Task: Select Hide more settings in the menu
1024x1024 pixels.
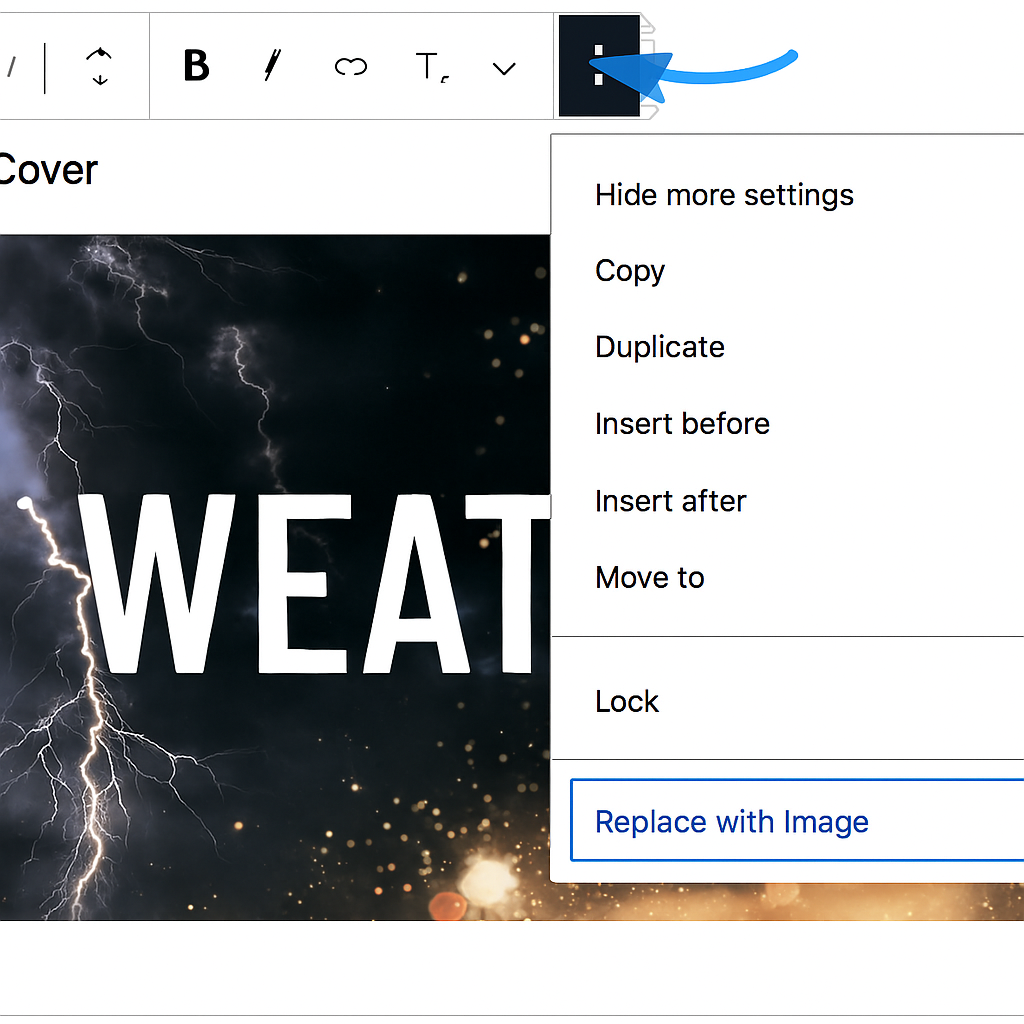Action: tap(724, 195)
